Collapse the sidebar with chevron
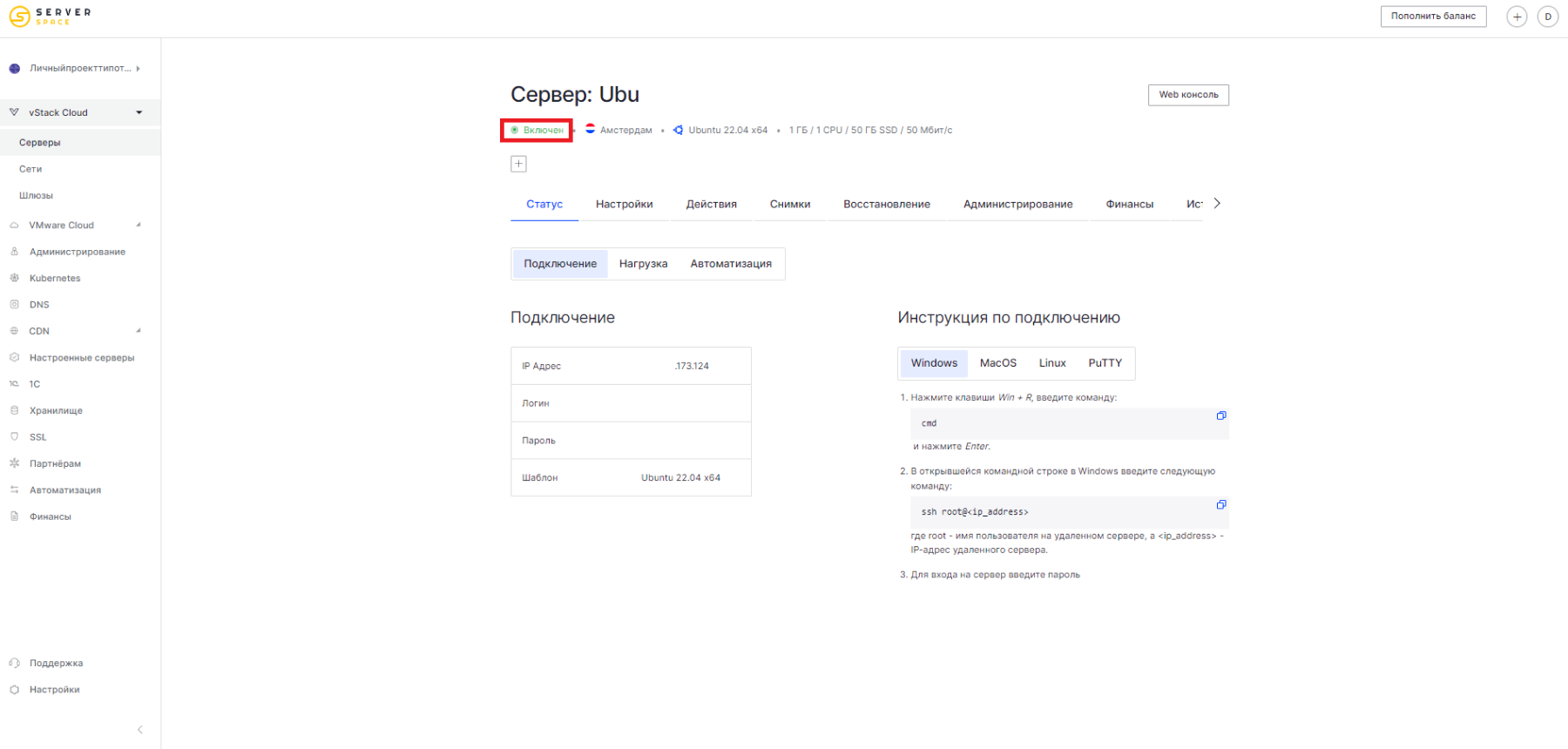 (140, 730)
